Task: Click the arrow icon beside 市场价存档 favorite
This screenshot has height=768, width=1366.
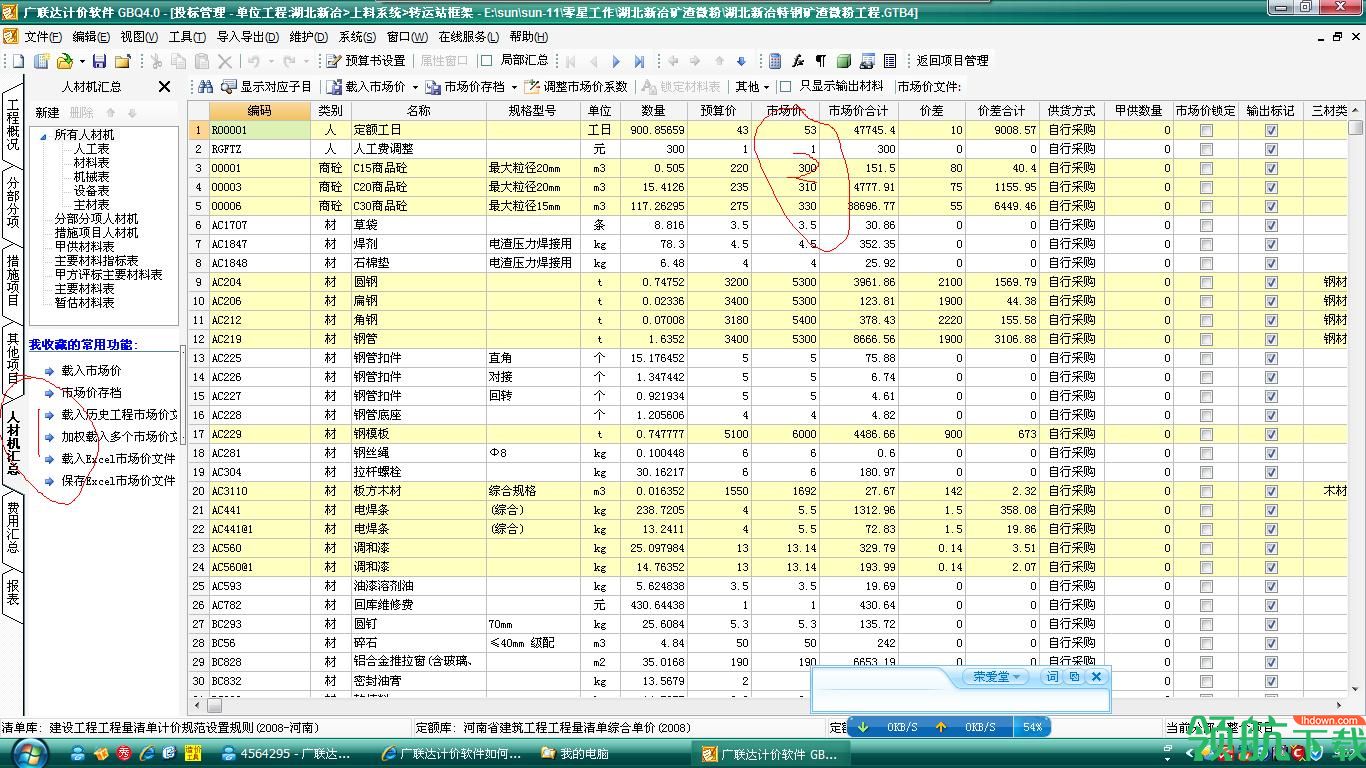Action: click(x=49, y=393)
